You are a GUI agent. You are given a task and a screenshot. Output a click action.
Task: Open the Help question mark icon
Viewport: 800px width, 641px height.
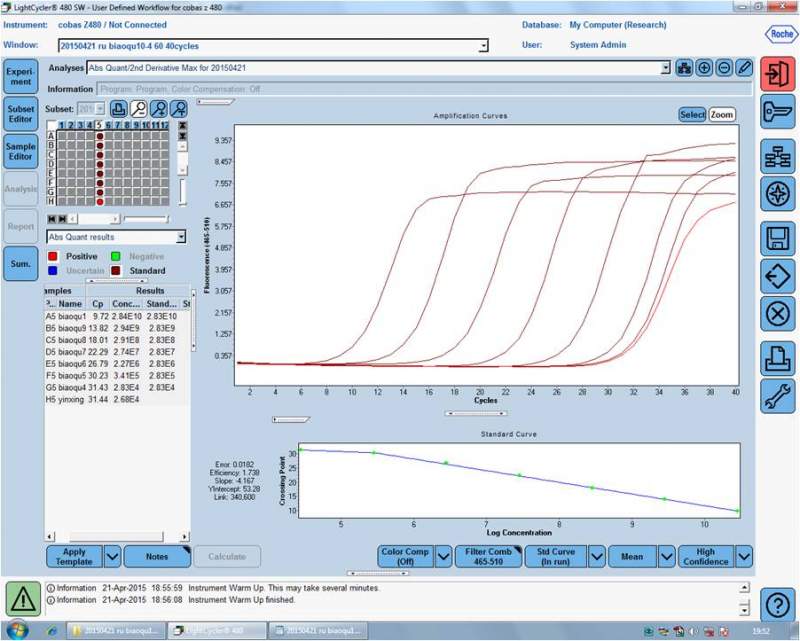click(777, 604)
